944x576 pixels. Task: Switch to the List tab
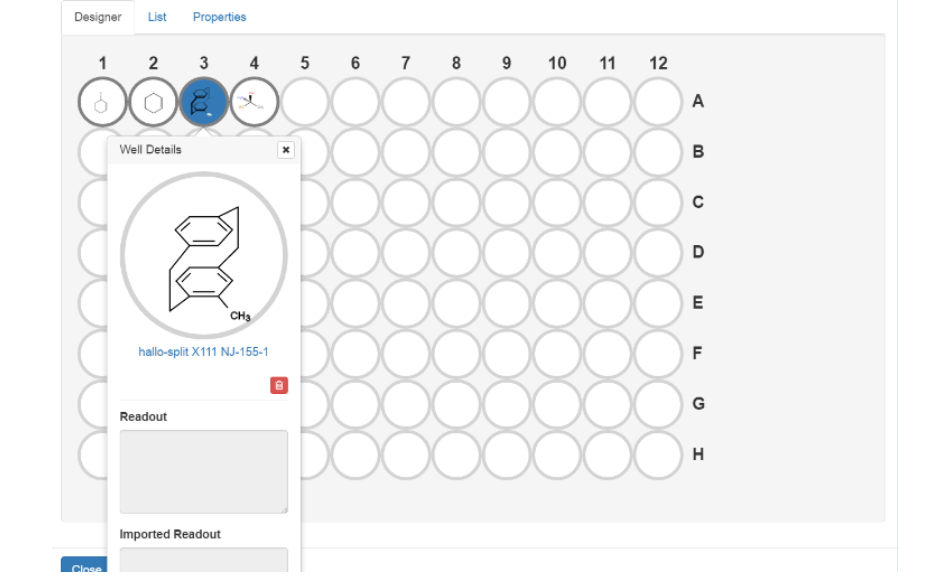157,17
